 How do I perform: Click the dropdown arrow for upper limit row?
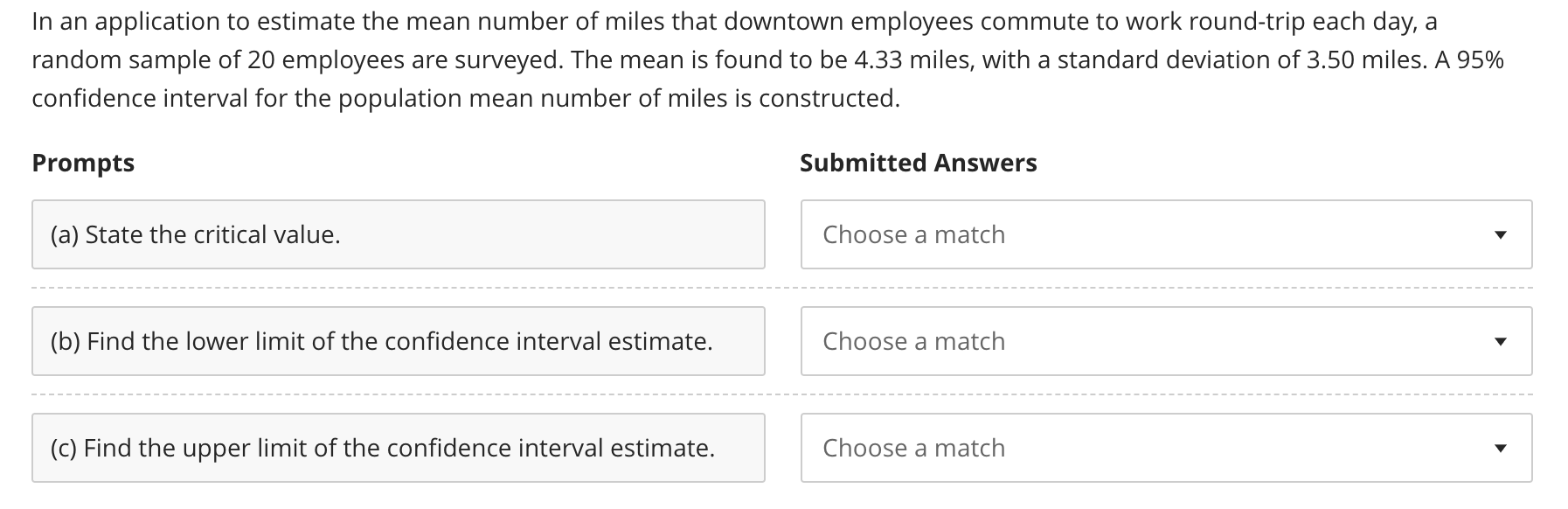pyautogui.click(x=1500, y=449)
